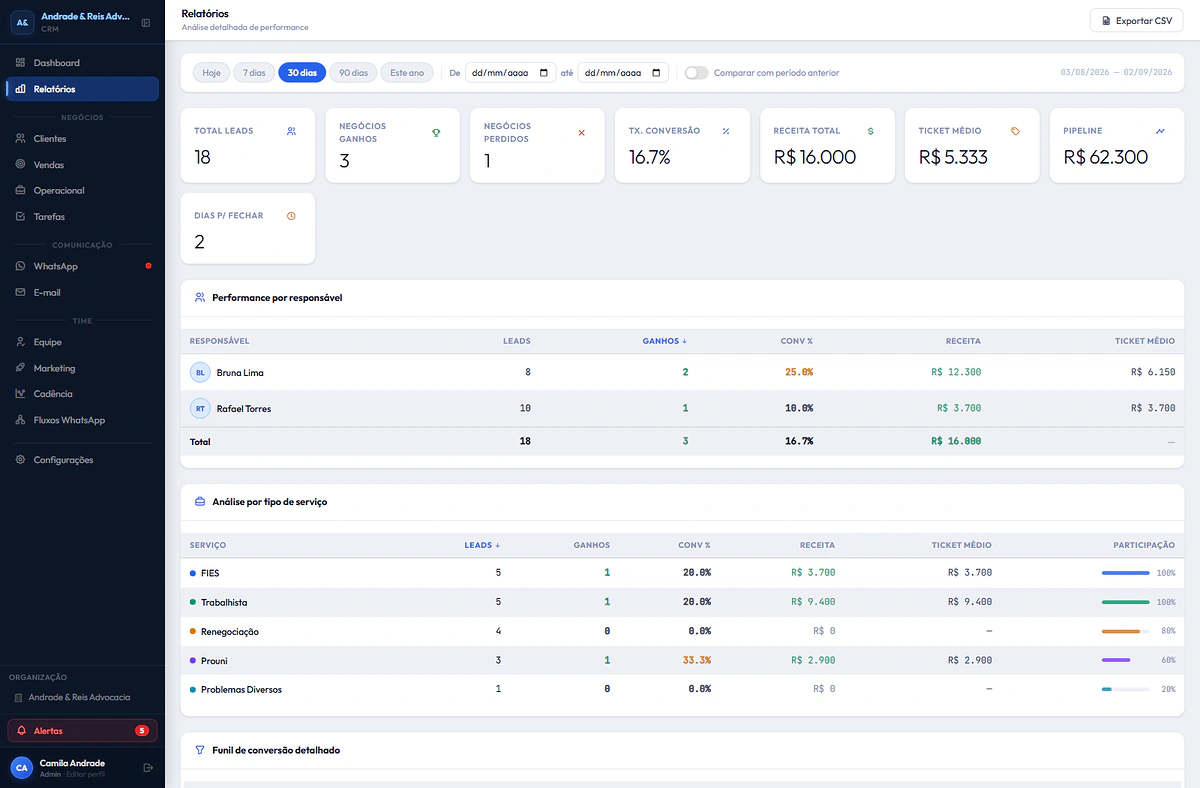Open calendar picker of De date
This screenshot has height=788, width=1200.
tap(544, 73)
